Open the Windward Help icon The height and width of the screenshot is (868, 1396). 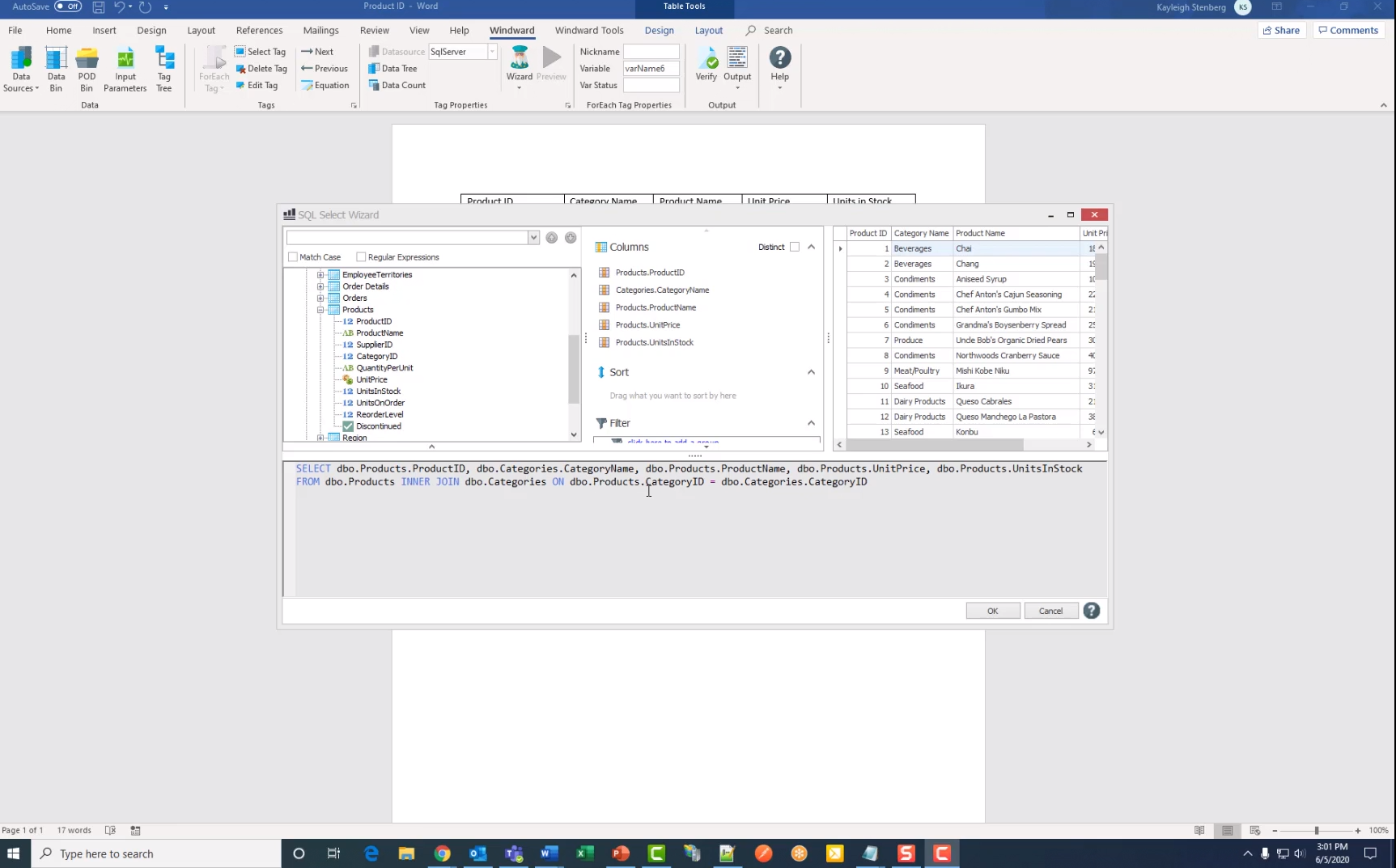click(x=780, y=68)
